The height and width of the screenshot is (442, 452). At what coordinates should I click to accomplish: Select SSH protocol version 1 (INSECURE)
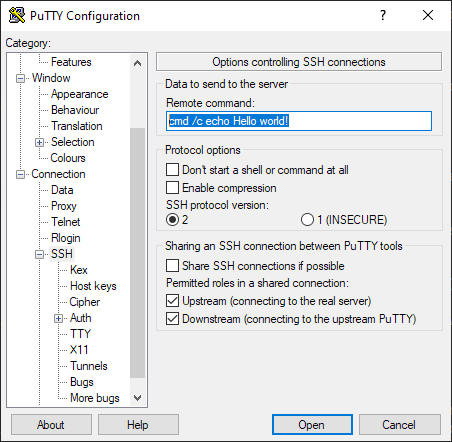click(307, 220)
